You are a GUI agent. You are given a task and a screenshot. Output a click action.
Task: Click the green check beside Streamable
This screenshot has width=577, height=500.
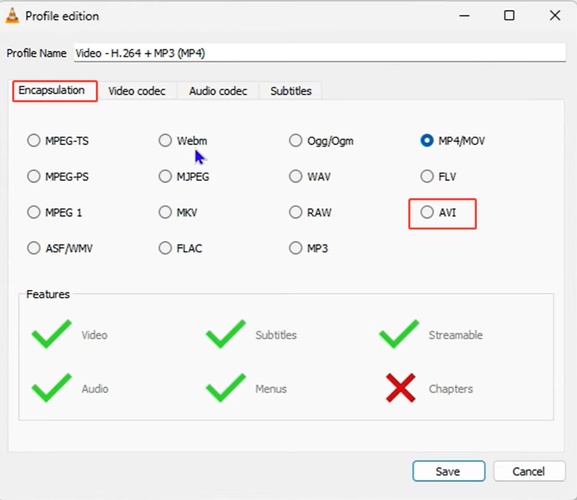[x=399, y=334]
